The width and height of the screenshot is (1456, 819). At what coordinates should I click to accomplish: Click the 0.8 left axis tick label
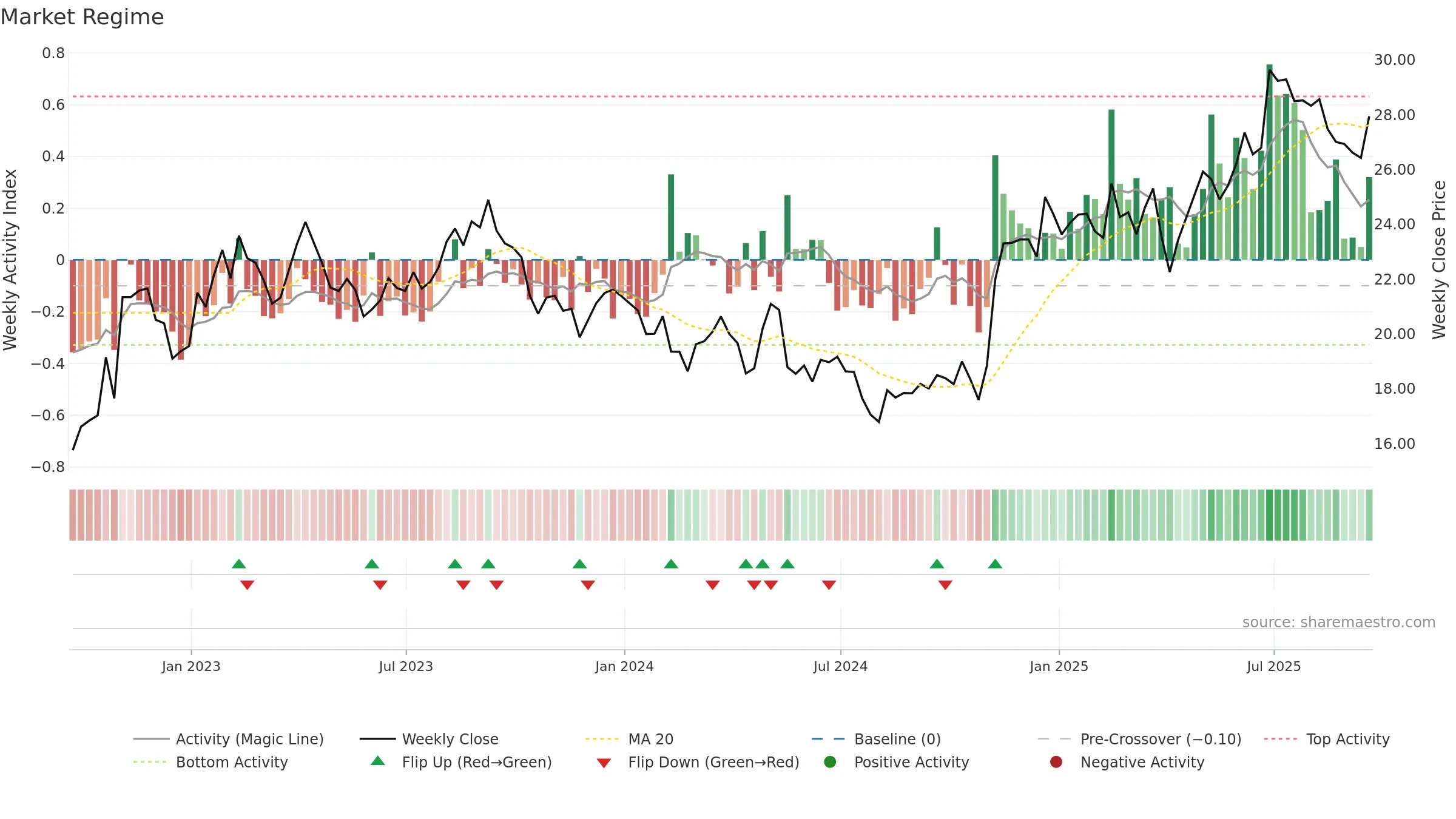click(53, 53)
